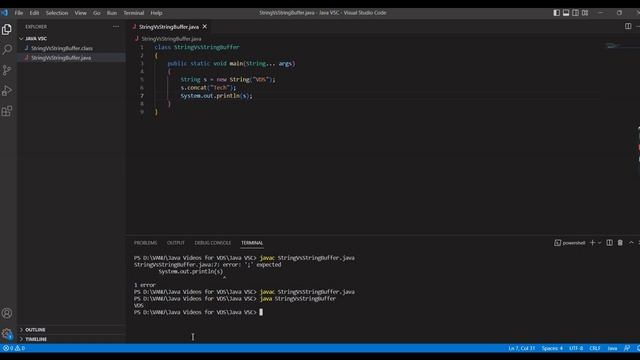Open errors and warnings status indicator
This screenshot has height=360, width=640.
[14, 348]
